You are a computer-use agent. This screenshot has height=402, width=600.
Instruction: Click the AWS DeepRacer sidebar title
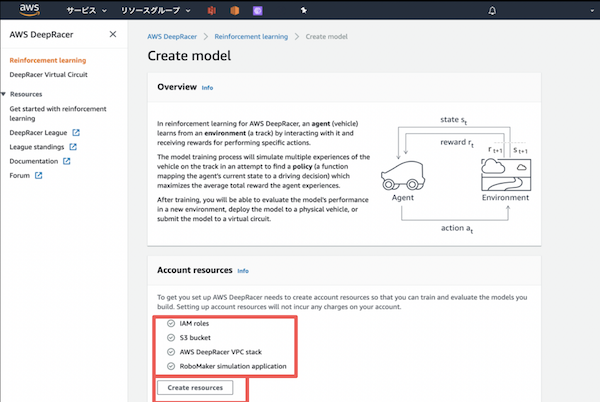click(41, 34)
